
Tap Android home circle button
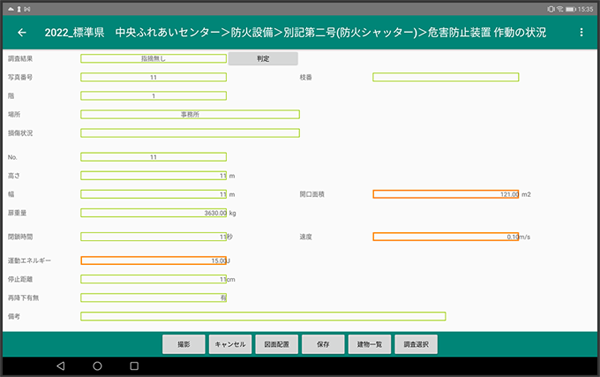(x=97, y=366)
